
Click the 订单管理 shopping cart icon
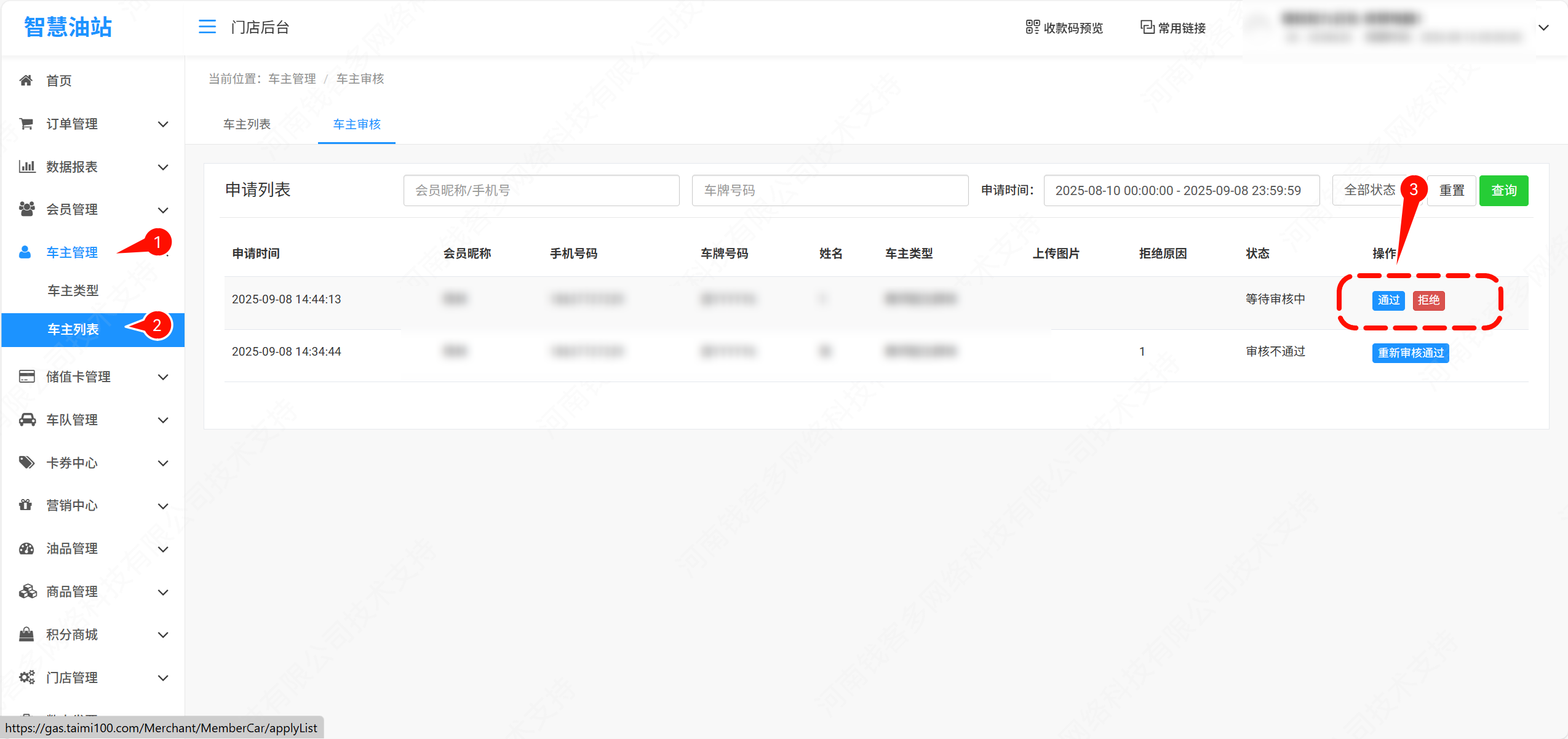click(26, 124)
